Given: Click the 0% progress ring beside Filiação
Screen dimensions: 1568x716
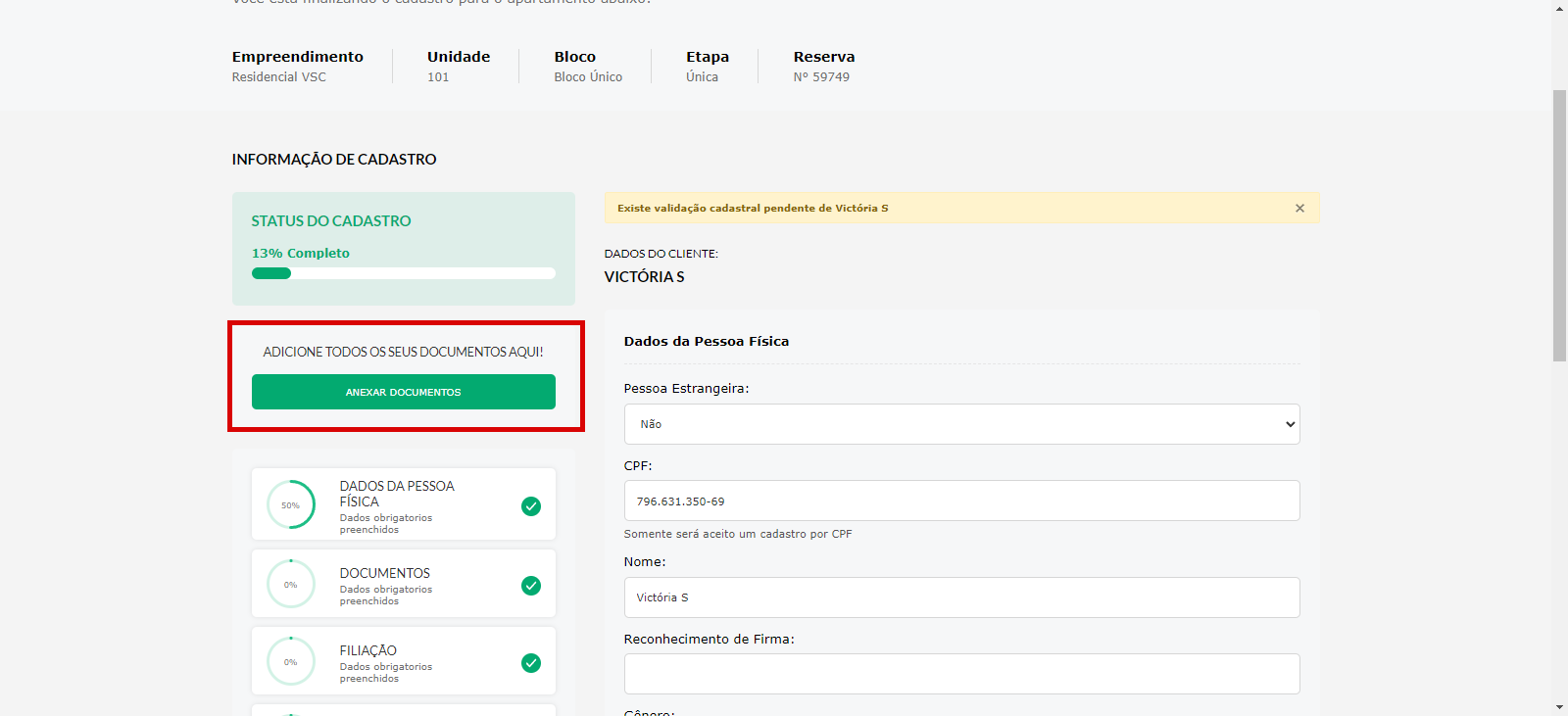Looking at the screenshot, I should coord(291,661).
